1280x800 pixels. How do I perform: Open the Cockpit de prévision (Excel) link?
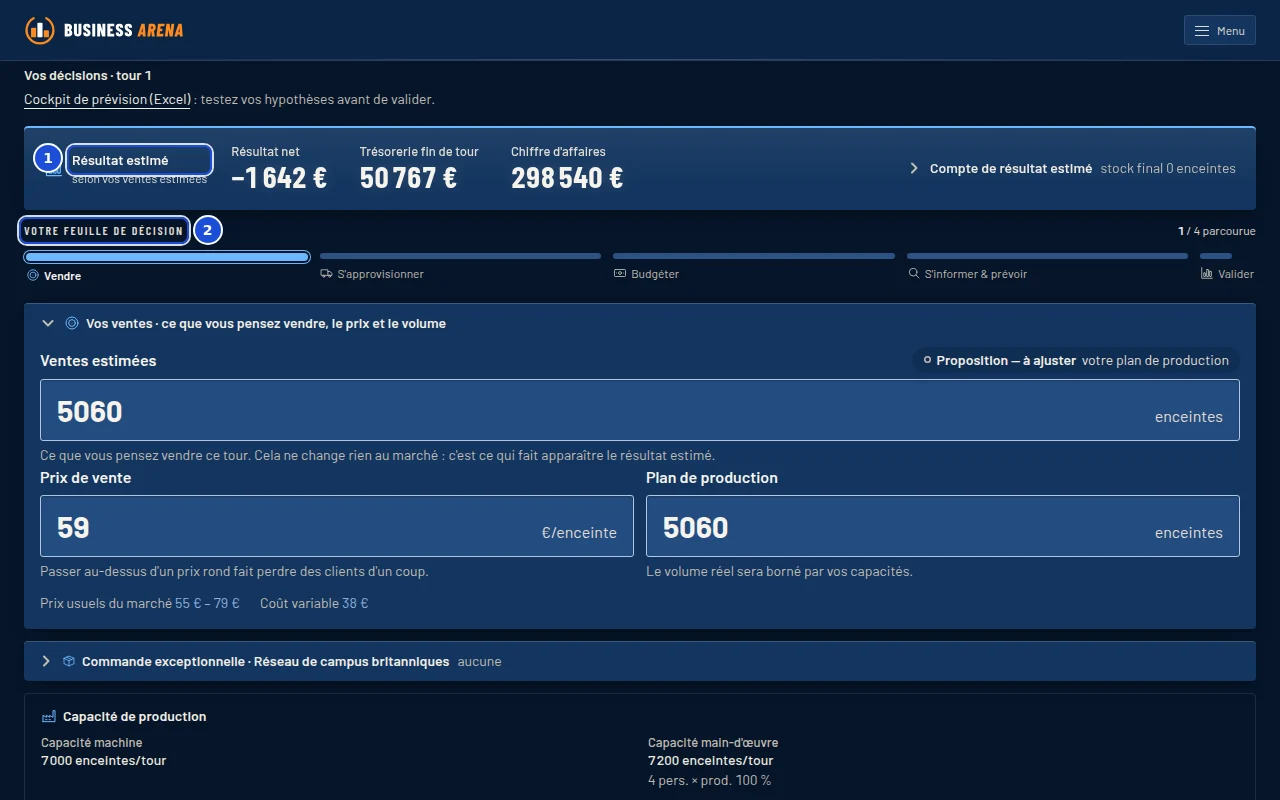tap(108, 100)
